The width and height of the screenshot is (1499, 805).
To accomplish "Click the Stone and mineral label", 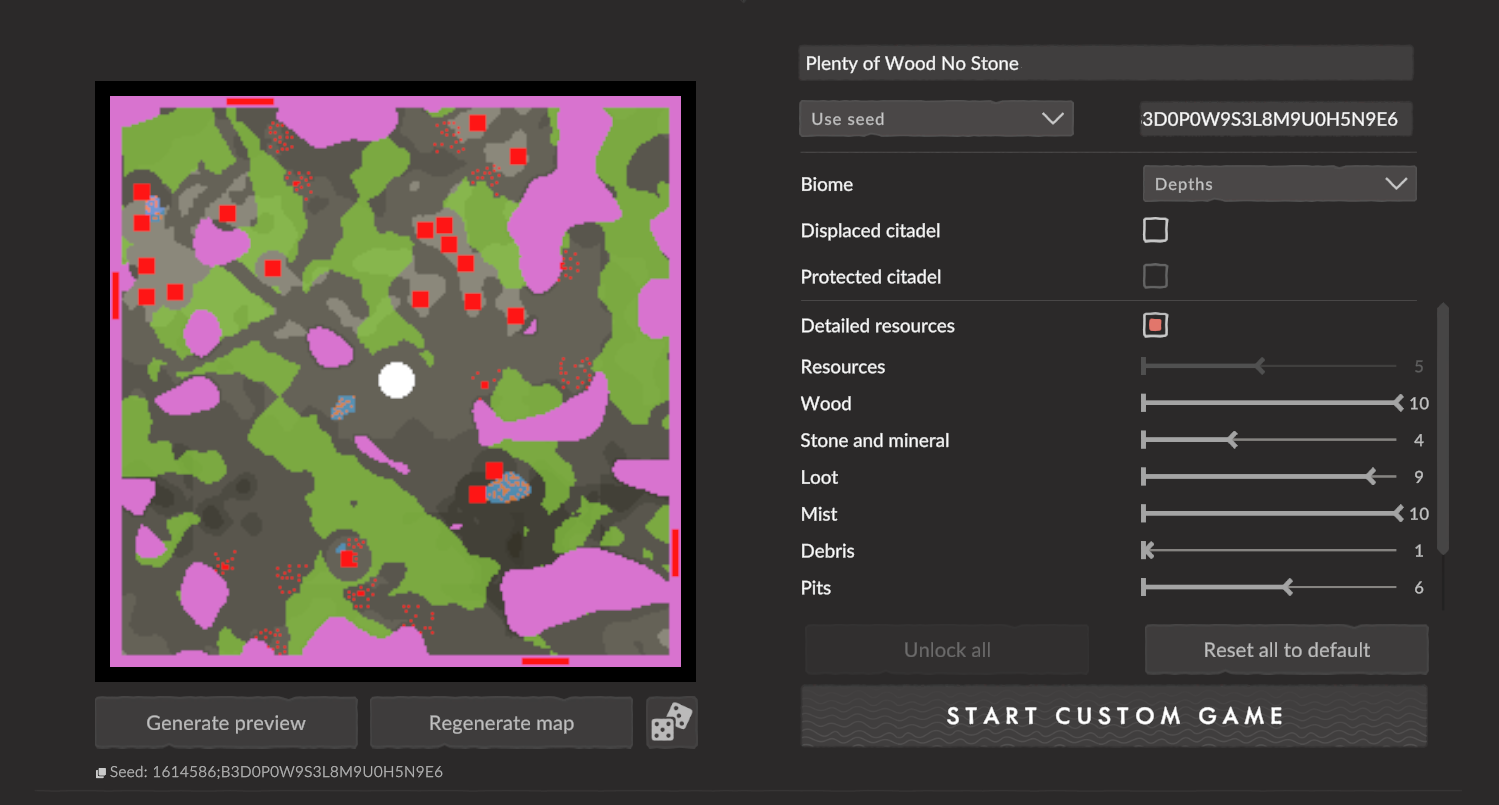I will pyautogui.click(x=875, y=441).
